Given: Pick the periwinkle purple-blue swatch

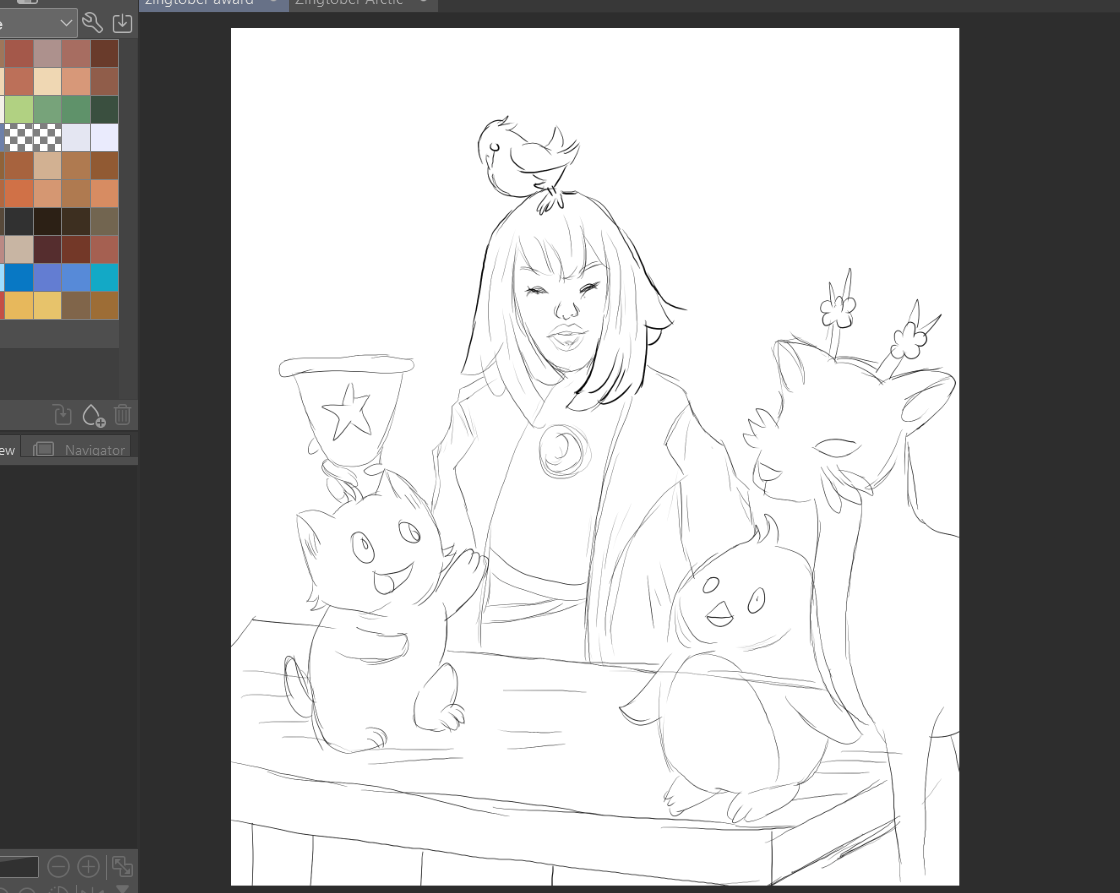Looking at the screenshot, I should (48, 277).
